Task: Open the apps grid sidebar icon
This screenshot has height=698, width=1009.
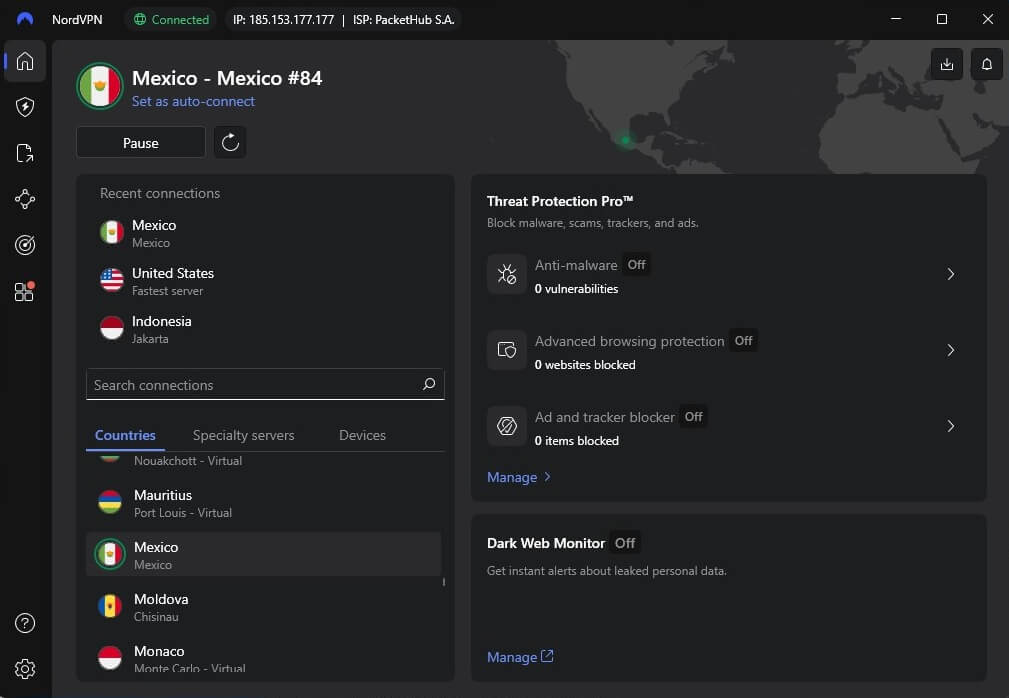Action: pos(25,291)
